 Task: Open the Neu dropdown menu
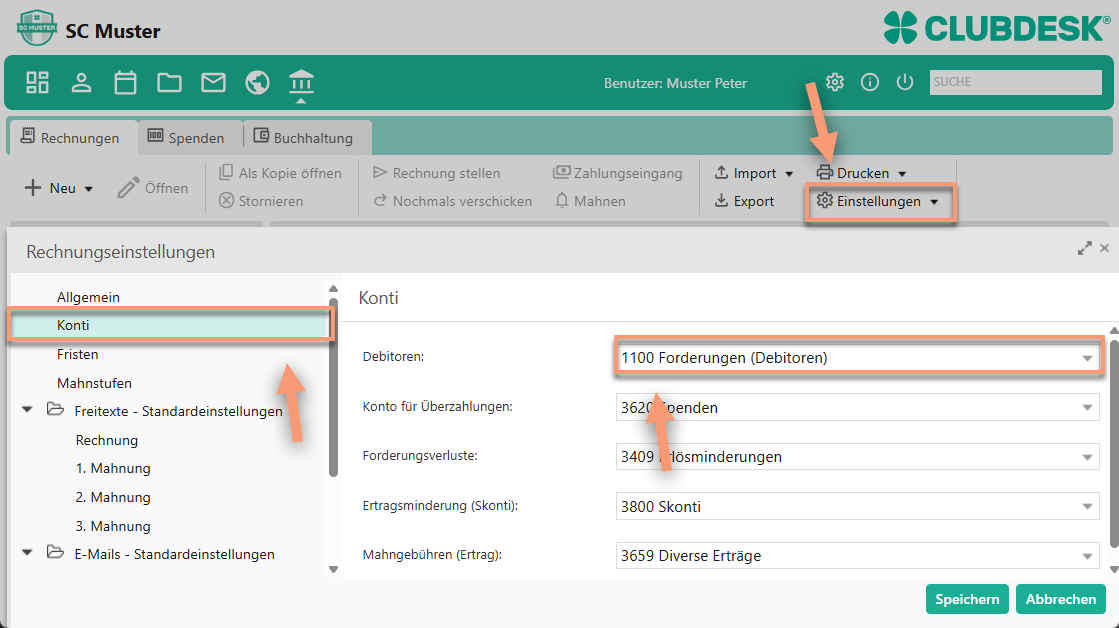tap(59, 188)
